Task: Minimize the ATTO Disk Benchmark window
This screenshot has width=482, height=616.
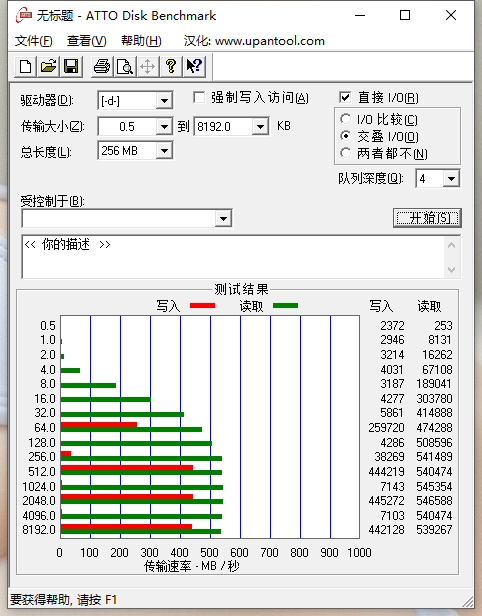Action: point(360,15)
